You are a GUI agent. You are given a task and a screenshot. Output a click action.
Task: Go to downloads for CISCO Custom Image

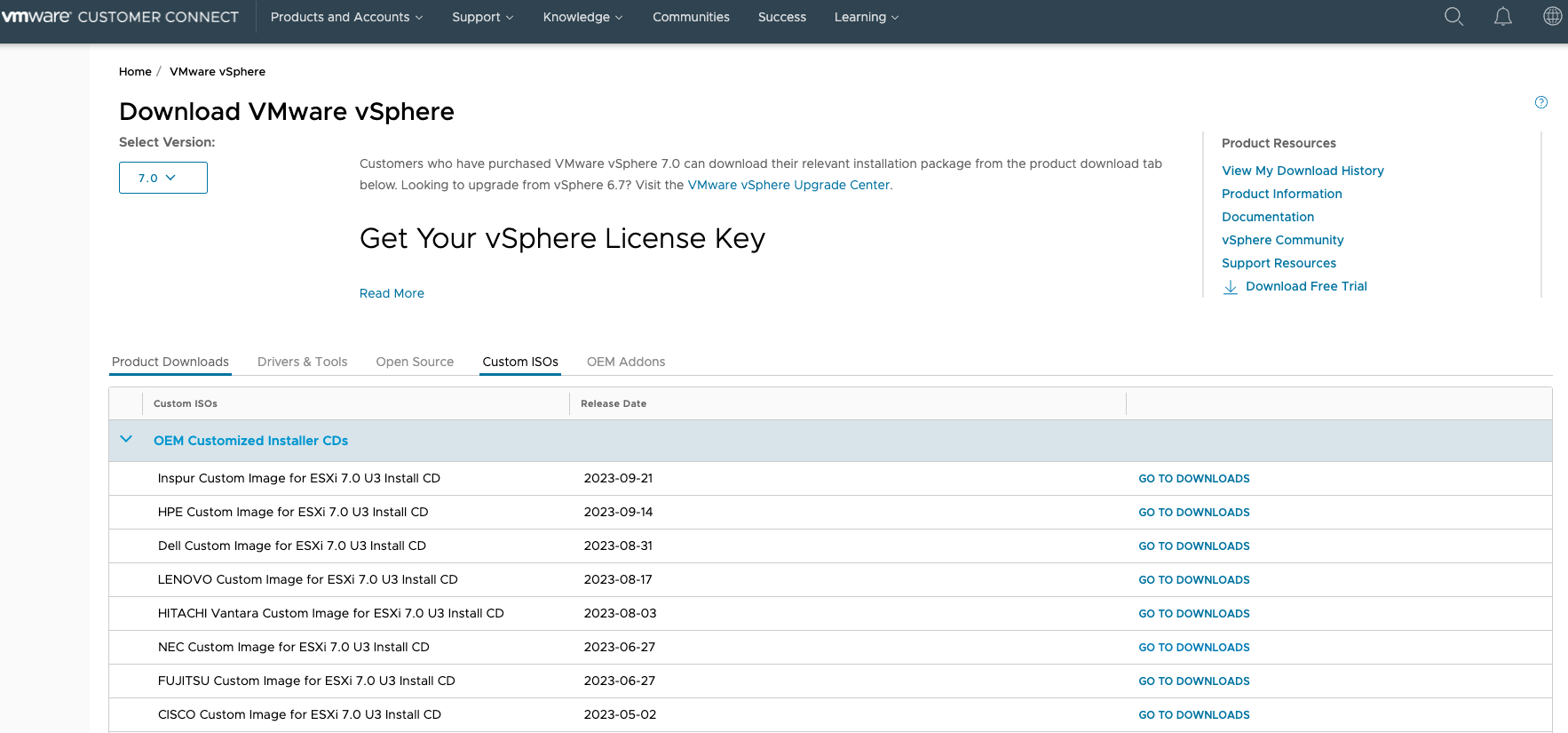1194,714
